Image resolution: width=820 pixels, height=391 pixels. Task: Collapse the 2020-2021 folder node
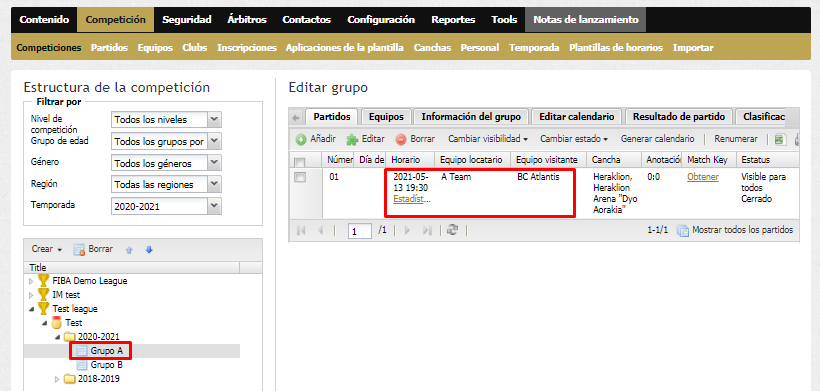[58, 337]
